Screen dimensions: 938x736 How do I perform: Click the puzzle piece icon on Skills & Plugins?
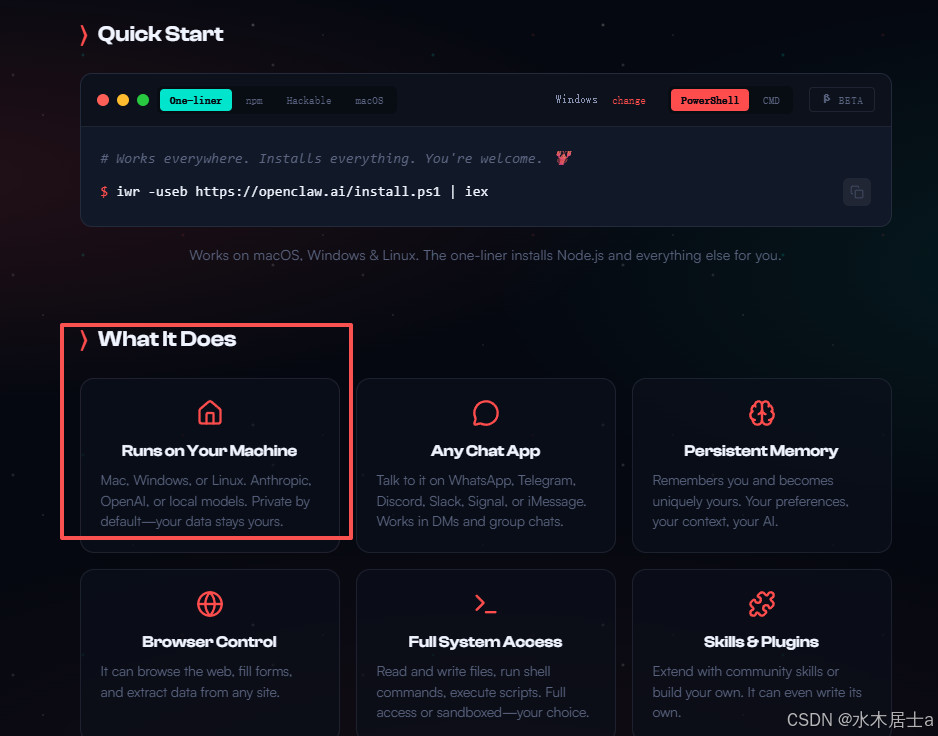point(762,604)
